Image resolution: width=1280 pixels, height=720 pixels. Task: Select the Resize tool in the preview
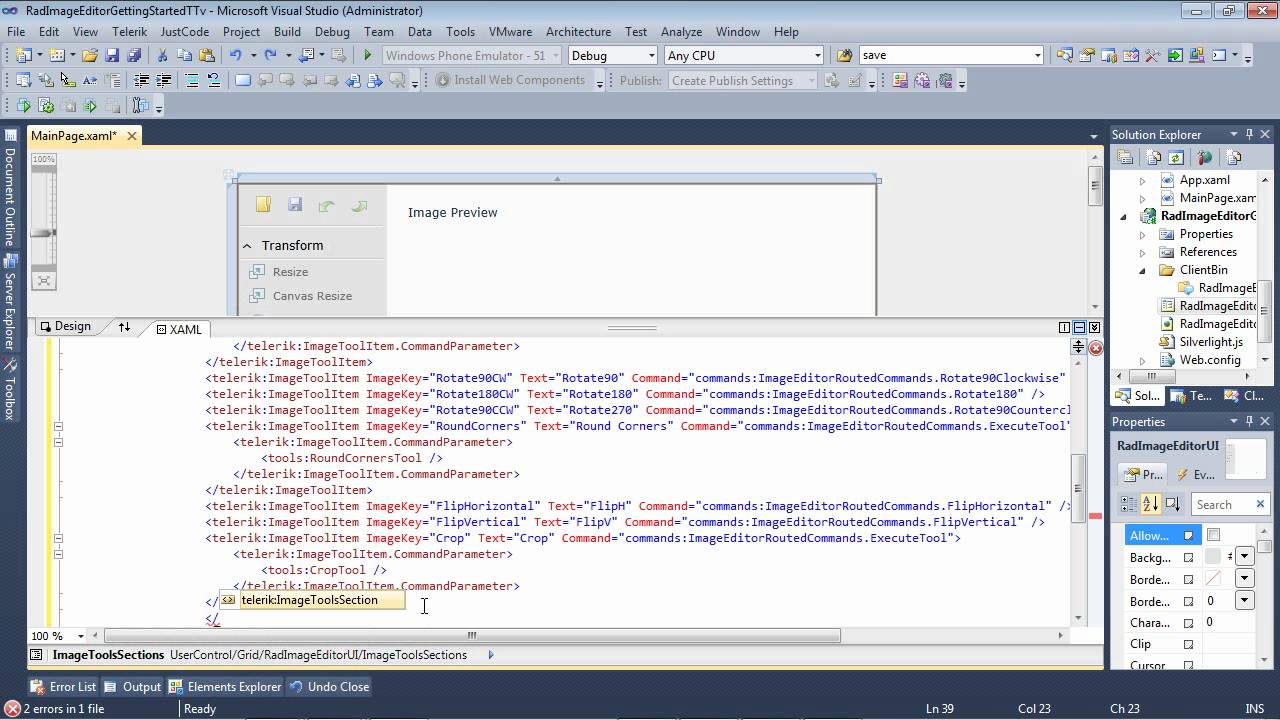(x=279, y=272)
